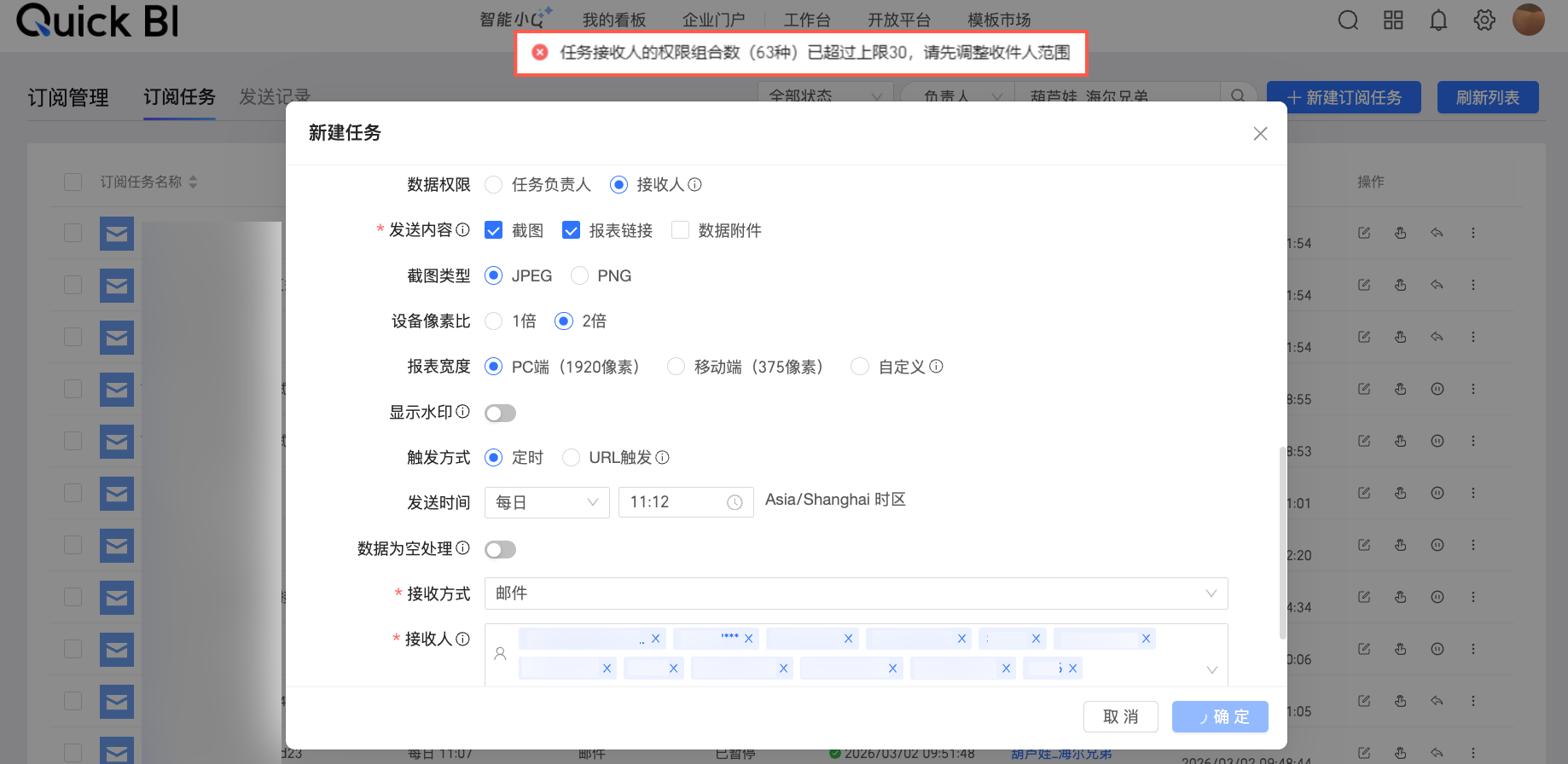Screen dimensions: 1568x764
Task: Switch to 发送记录 tab
Action: tap(275, 96)
